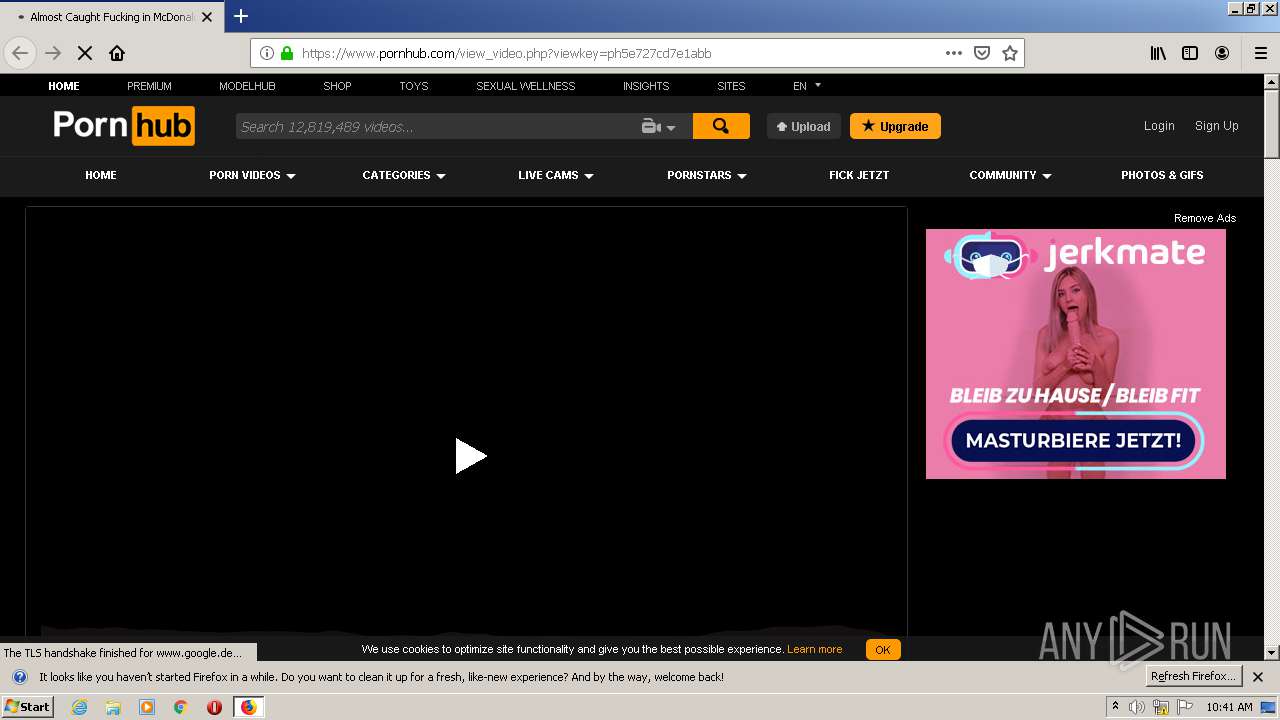This screenshot has width=1280, height=720.
Task: Click the orange search magnifier button
Action: (x=721, y=126)
